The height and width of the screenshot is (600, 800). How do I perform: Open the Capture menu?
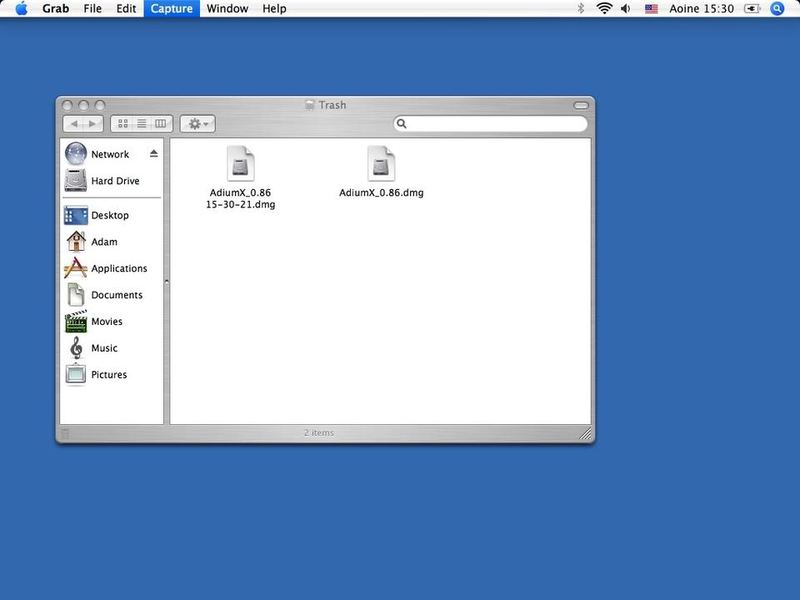[171, 9]
